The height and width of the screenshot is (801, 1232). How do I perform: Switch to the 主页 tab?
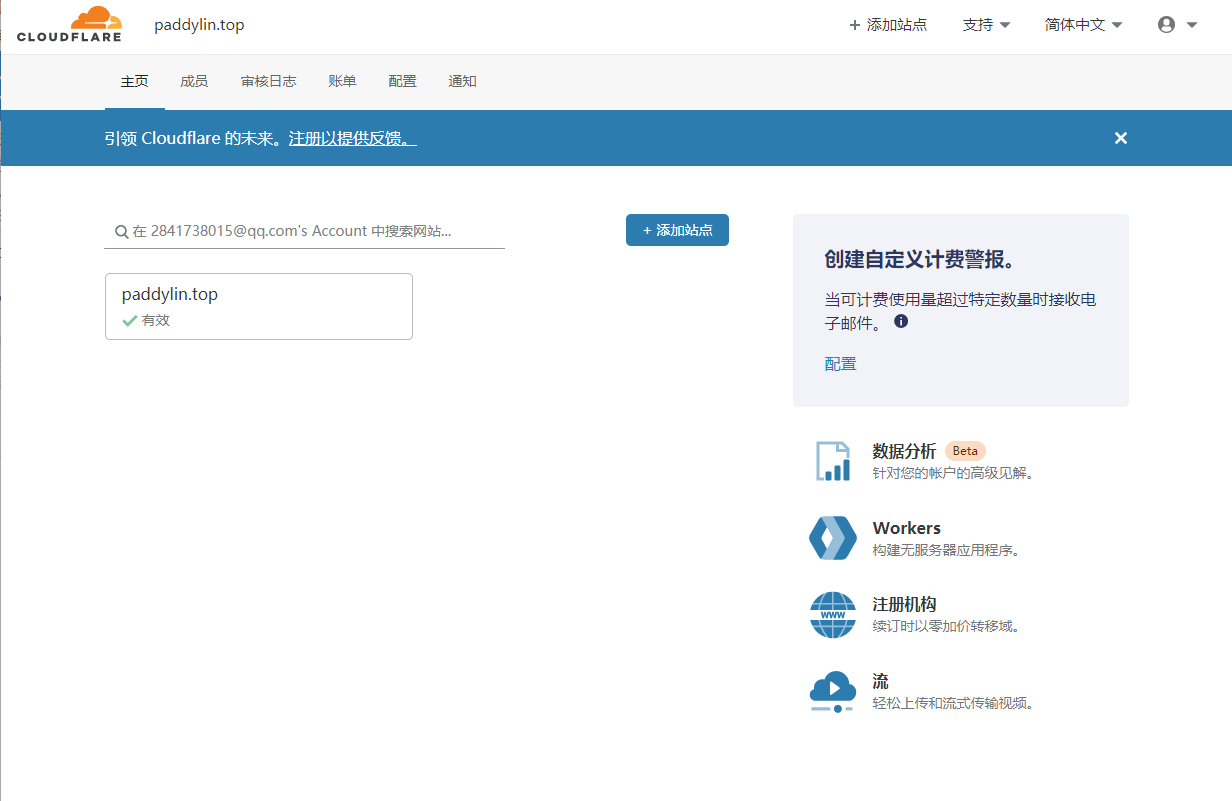135,81
